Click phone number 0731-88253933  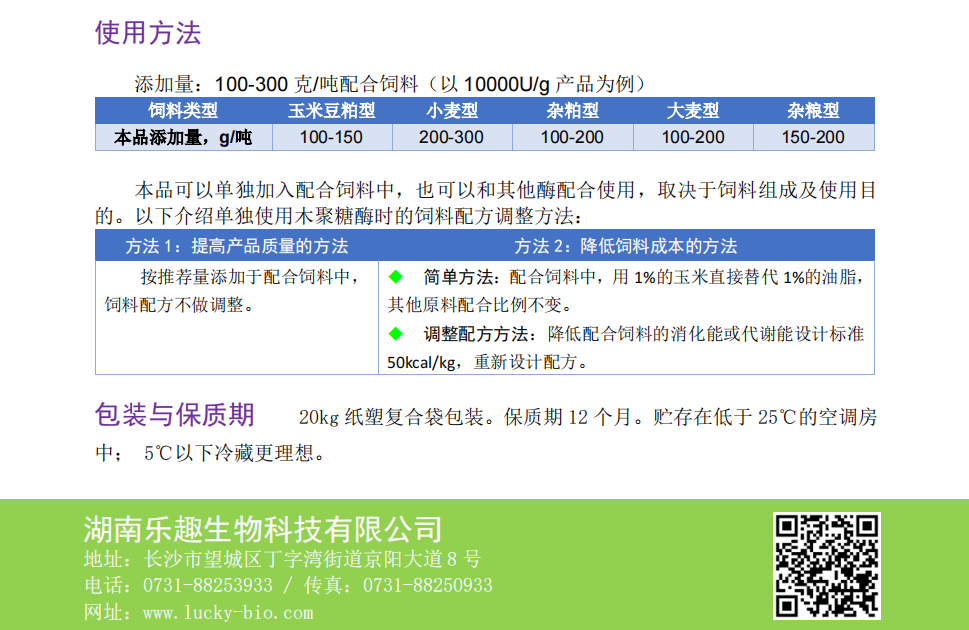(208, 585)
